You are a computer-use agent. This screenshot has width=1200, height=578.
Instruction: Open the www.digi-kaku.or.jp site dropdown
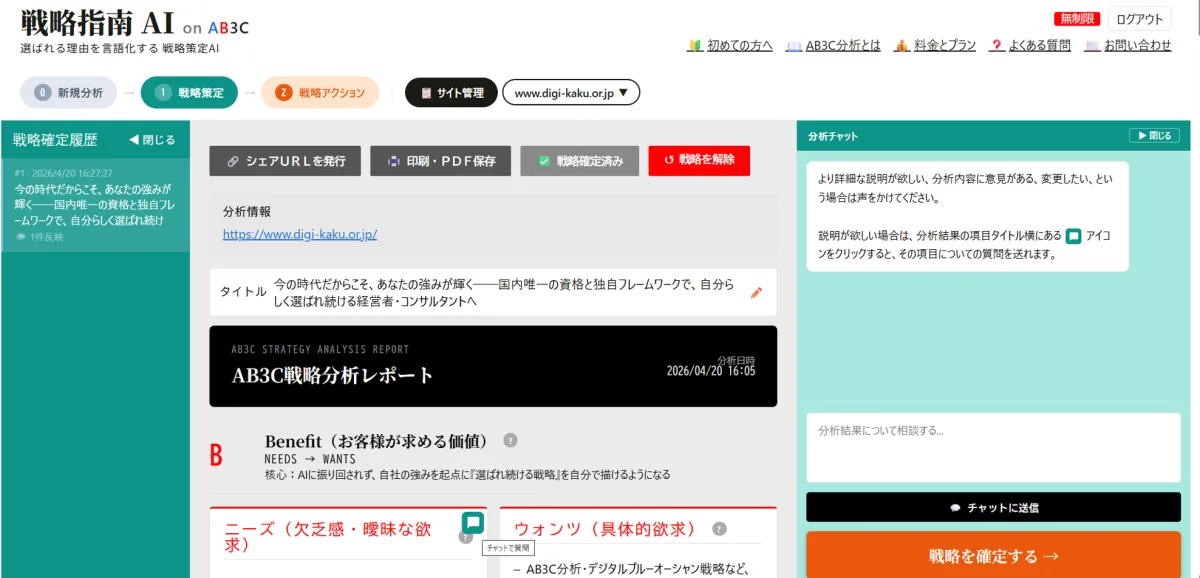(571, 93)
